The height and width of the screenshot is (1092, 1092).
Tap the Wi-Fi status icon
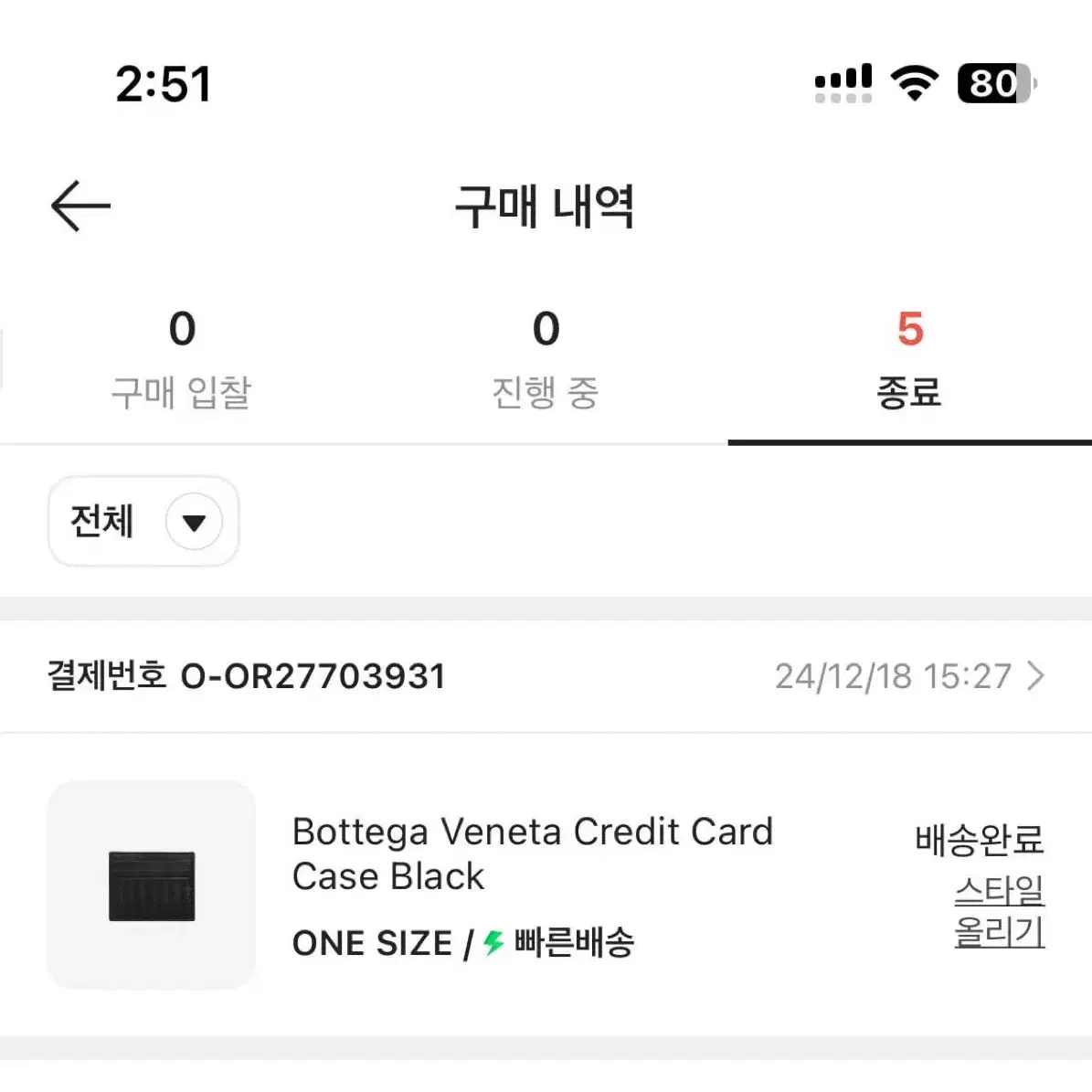coord(915,83)
